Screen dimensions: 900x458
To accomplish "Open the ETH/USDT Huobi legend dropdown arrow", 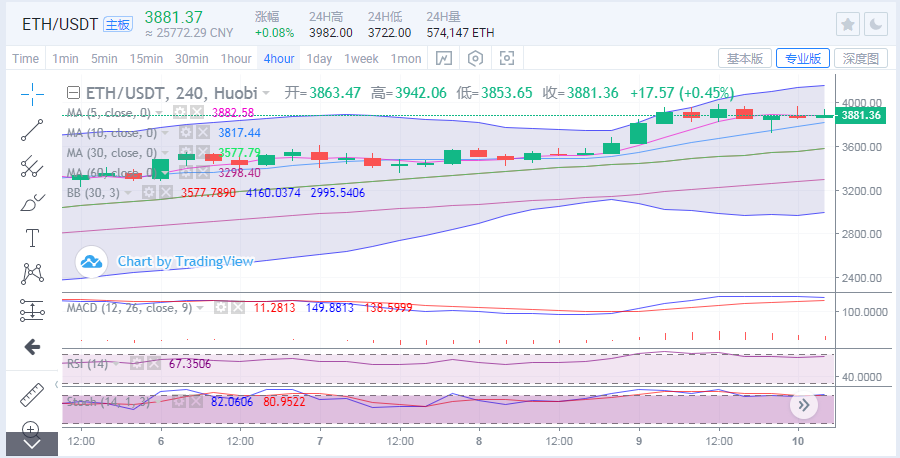I will (266, 91).
